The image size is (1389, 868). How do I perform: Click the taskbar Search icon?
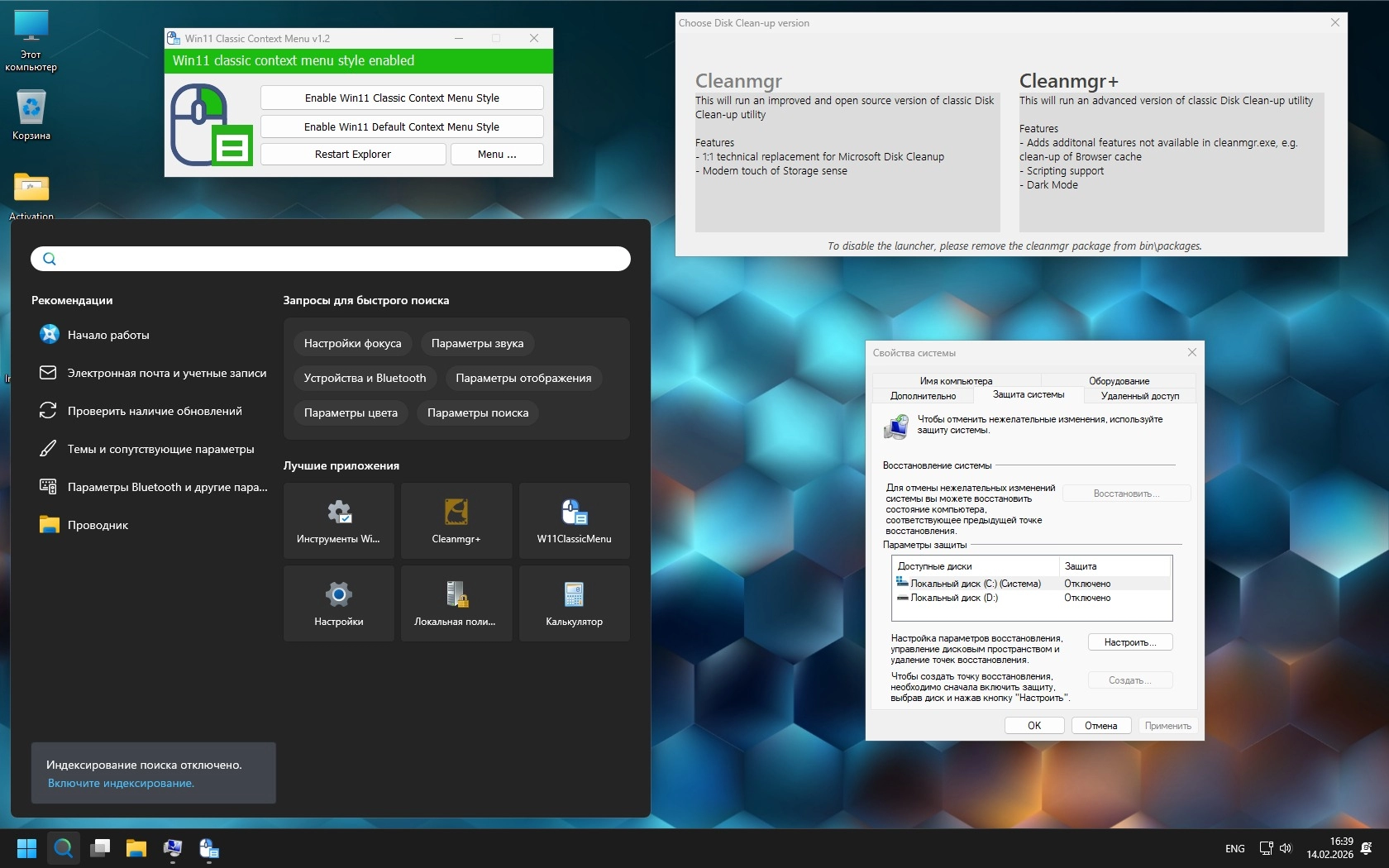64,848
